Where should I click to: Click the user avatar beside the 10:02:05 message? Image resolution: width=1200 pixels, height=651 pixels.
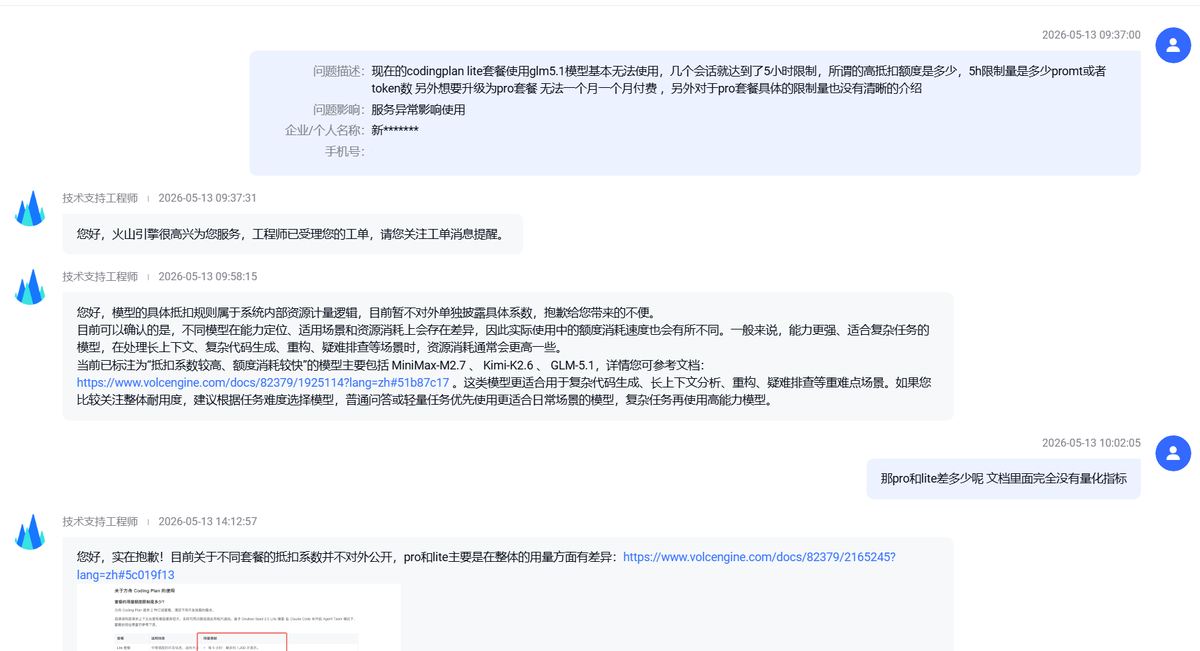coord(1173,453)
